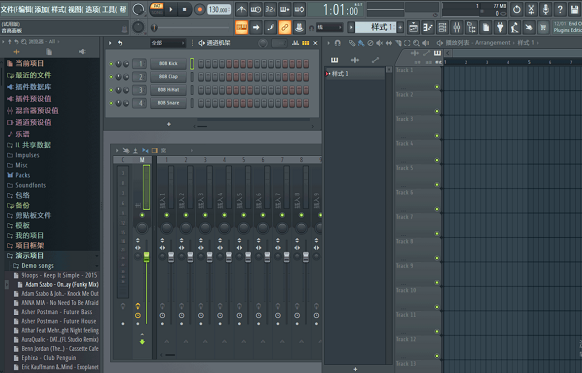
Task: Toggle the metronome icon
Action: [241, 10]
